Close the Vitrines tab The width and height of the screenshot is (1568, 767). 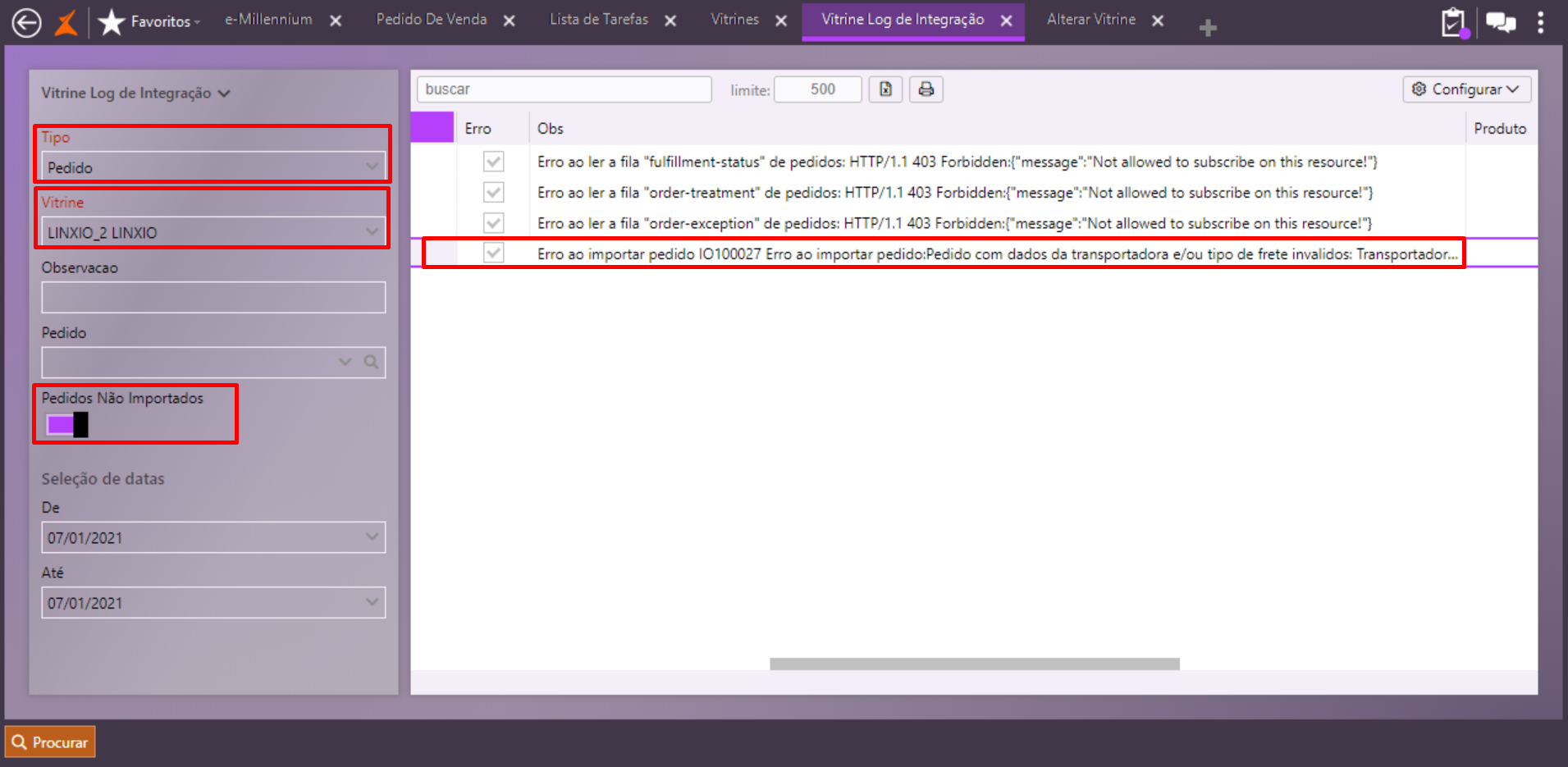point(782,21)
